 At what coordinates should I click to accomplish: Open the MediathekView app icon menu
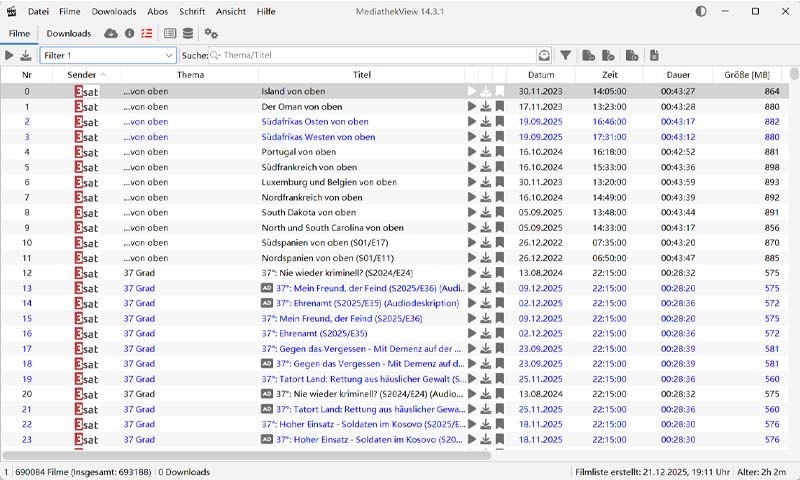(x=11, y=11)
